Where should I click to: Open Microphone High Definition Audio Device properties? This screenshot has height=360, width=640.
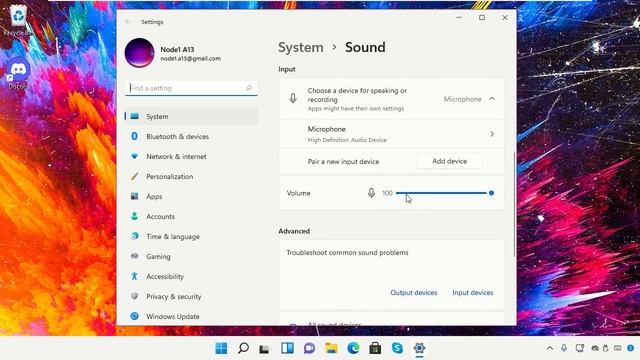coord(391,134)
